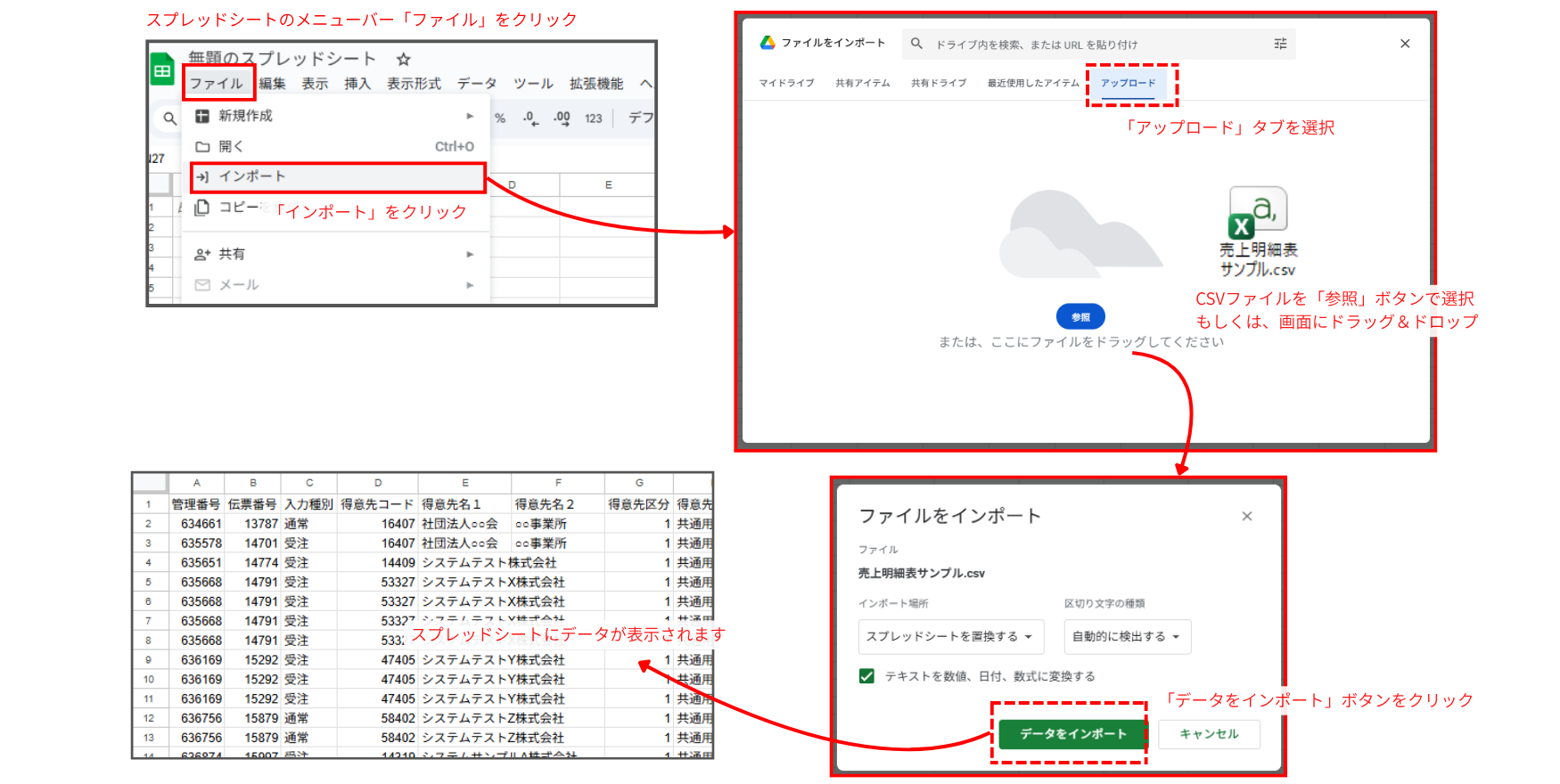1560x784 pixels.
Task: Click cell containing 13787
Action: pos(252,524)
